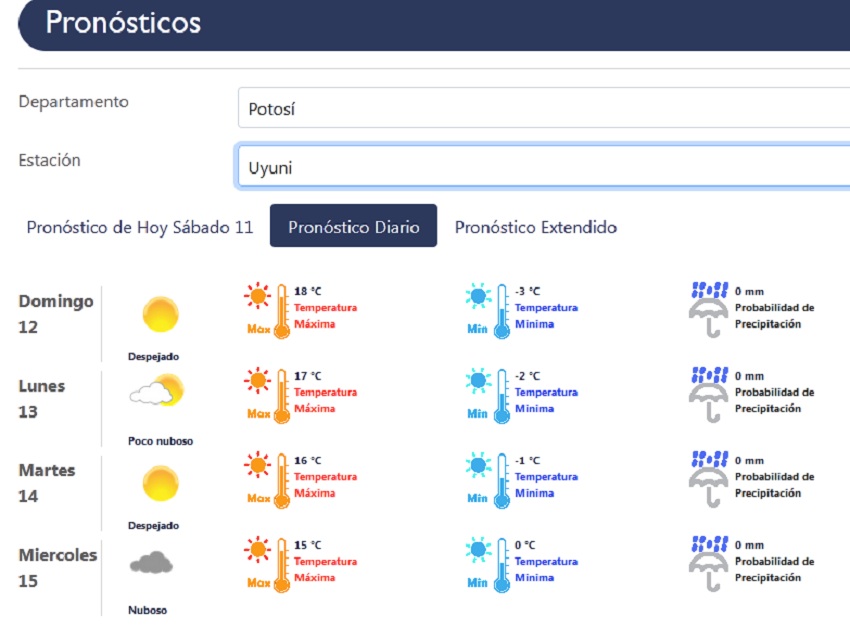Click Monday's Poco nuboso cloud-sun icon
This screenshot has width=850, height=628.
point(158,391)
